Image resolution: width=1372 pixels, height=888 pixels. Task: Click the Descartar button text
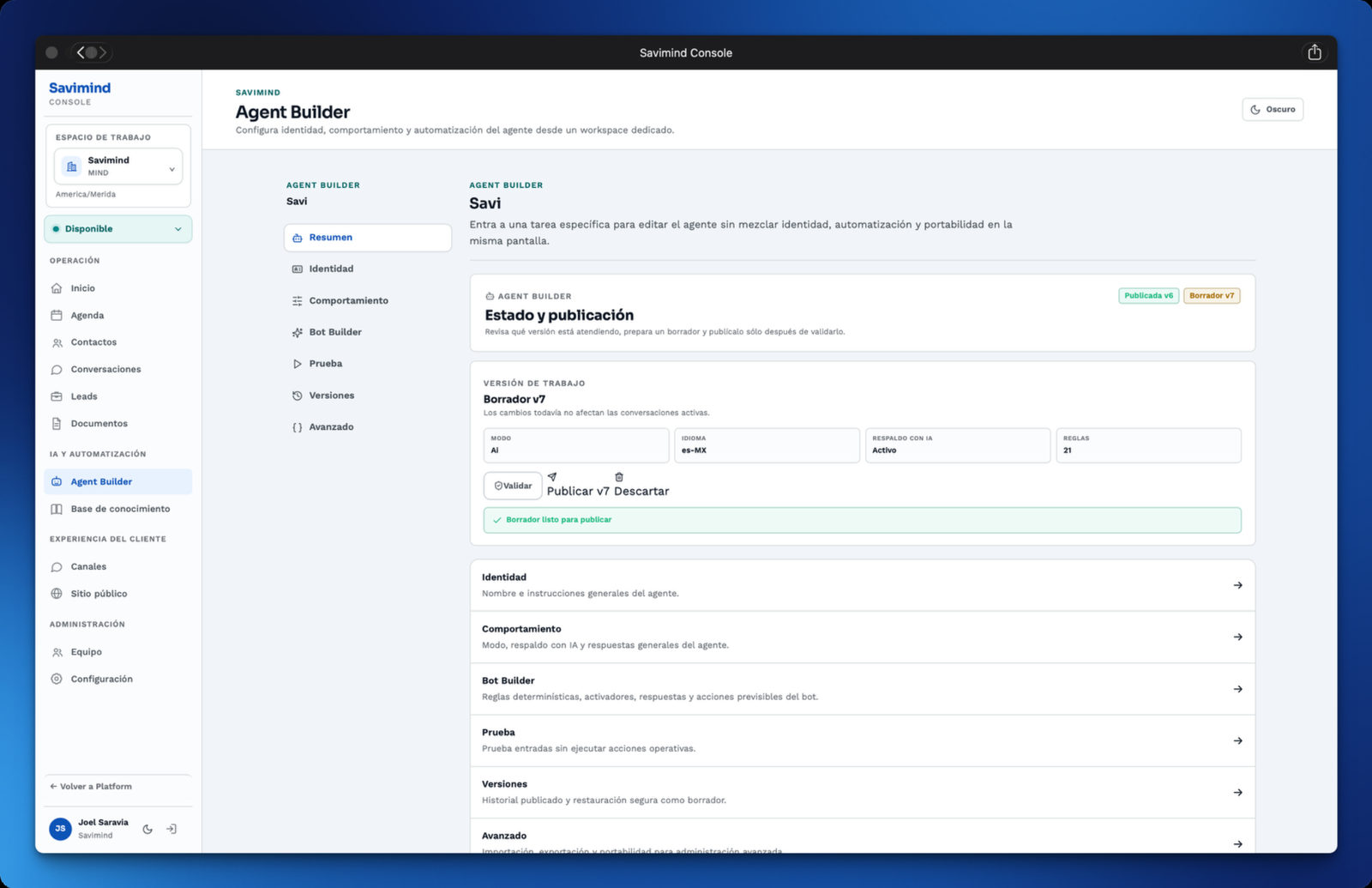(x=641, y=492)
